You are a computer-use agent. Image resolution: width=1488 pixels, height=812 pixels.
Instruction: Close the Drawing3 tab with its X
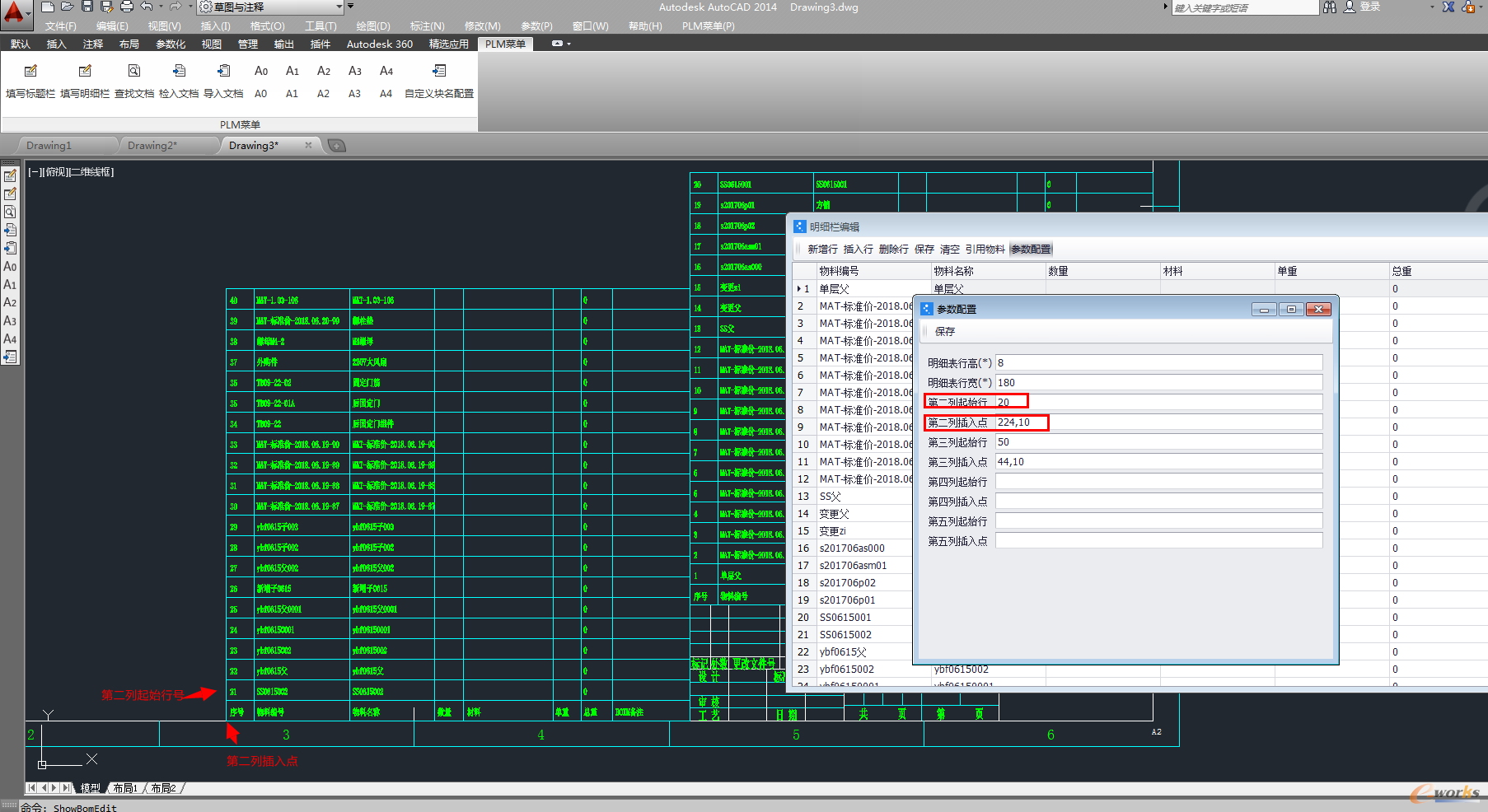(308, 145)
